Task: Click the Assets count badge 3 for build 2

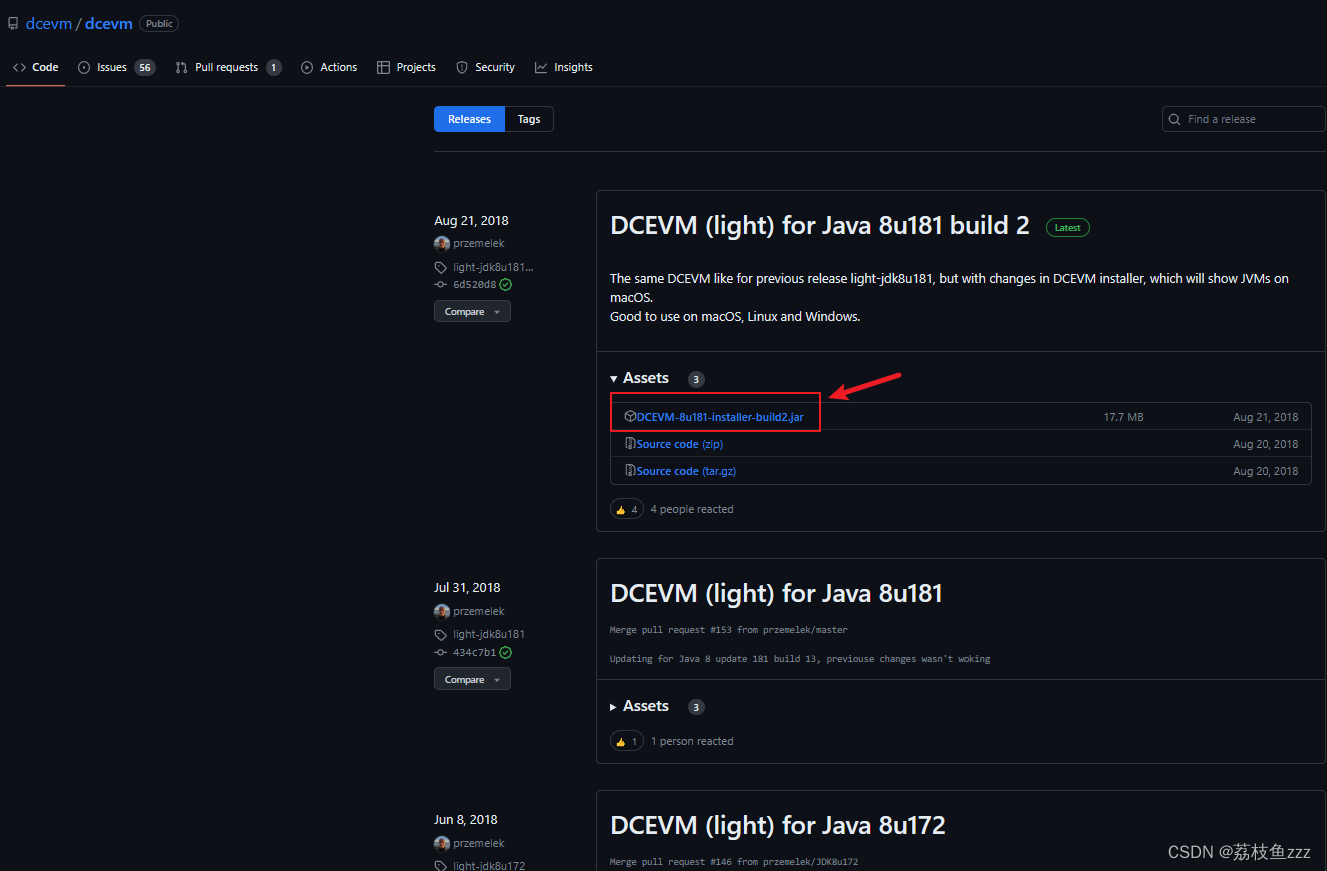Action: click(696, 379)
